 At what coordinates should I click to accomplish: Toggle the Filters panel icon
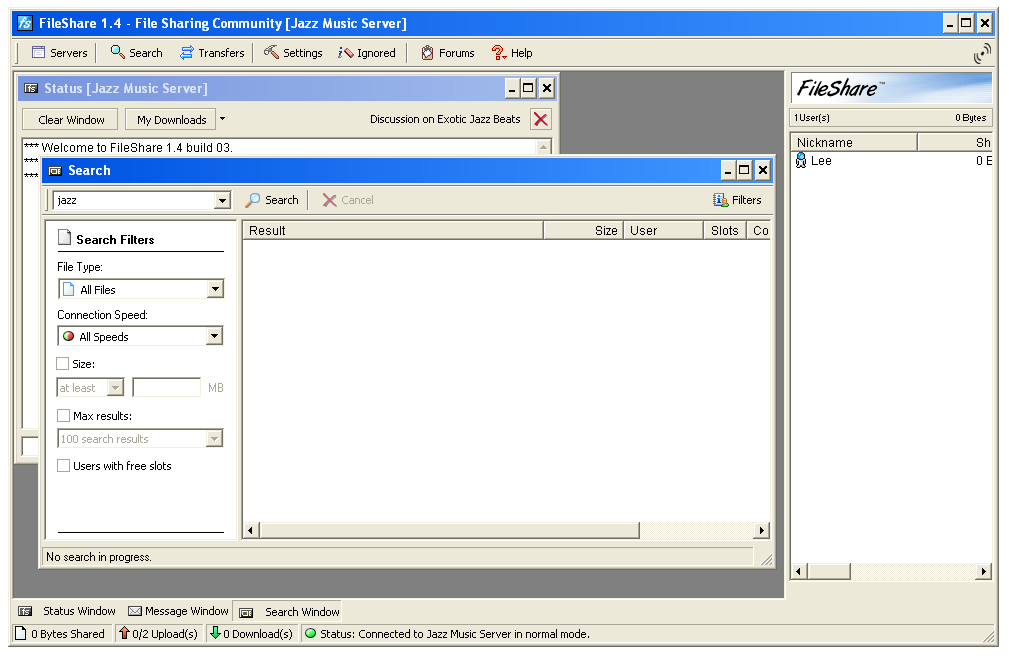[721, 200]
